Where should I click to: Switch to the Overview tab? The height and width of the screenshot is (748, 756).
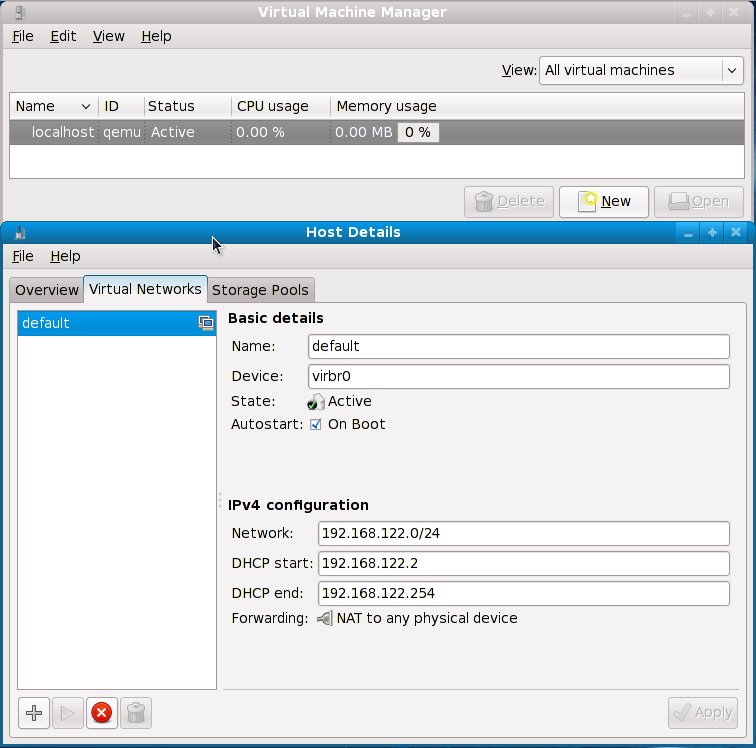[x=47, y=290]
